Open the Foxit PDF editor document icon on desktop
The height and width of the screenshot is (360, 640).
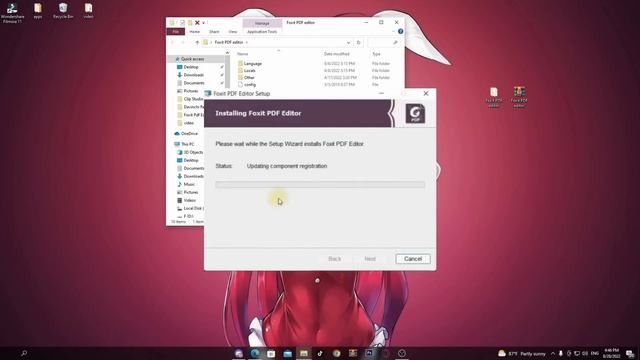click(x=493, y=97)
